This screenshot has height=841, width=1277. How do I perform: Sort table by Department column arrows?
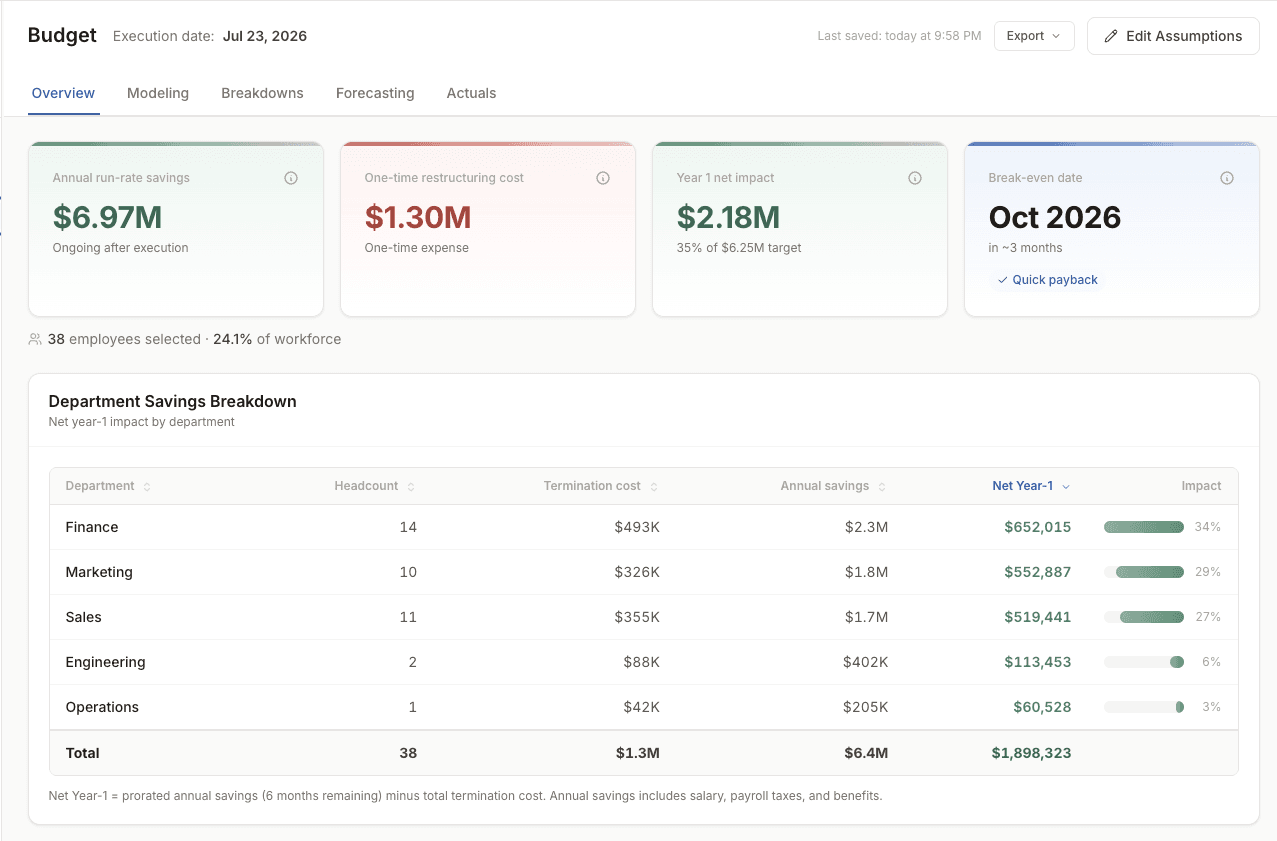(147, 487)
